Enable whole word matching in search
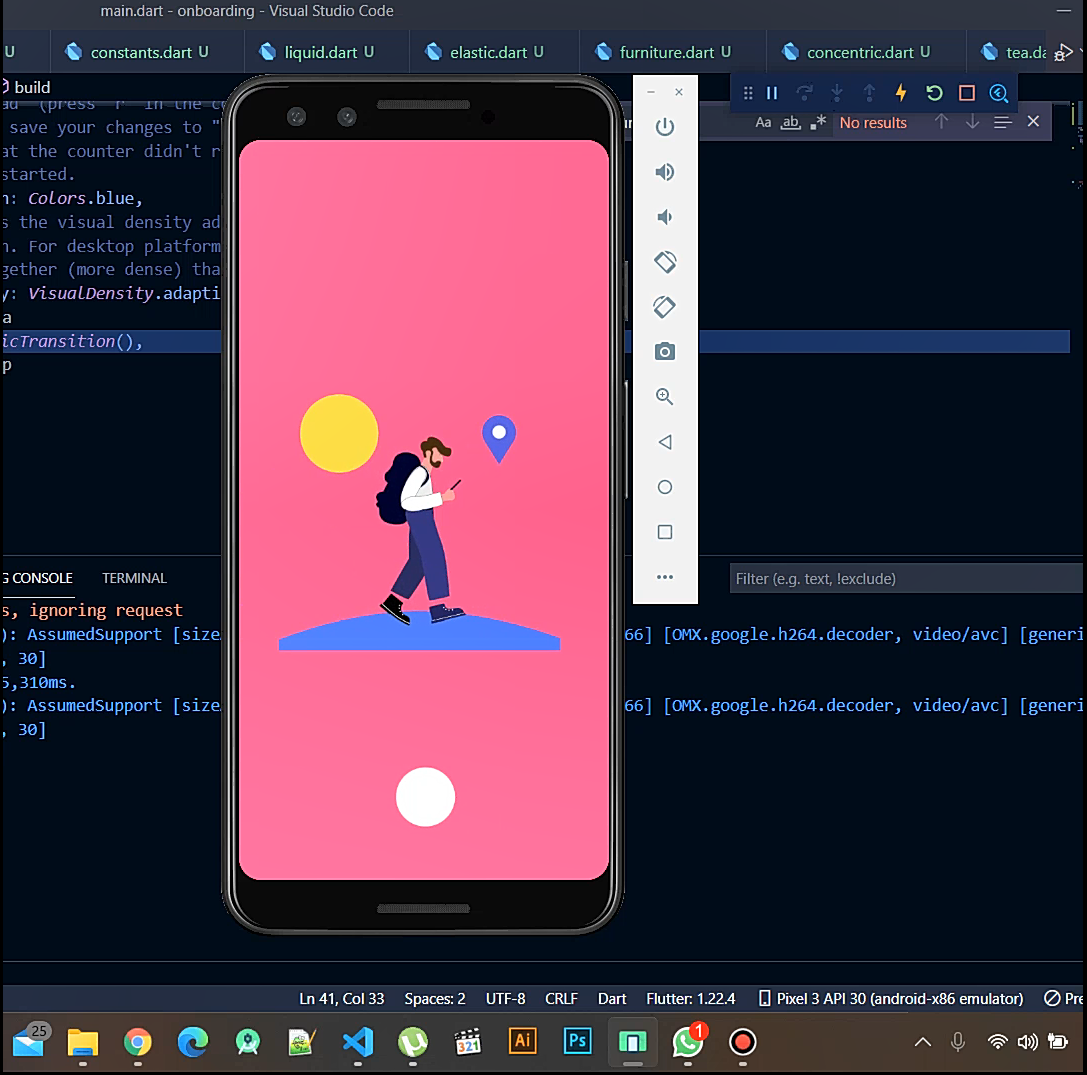Viewport: 1087px width, 1075px height. 790,122
